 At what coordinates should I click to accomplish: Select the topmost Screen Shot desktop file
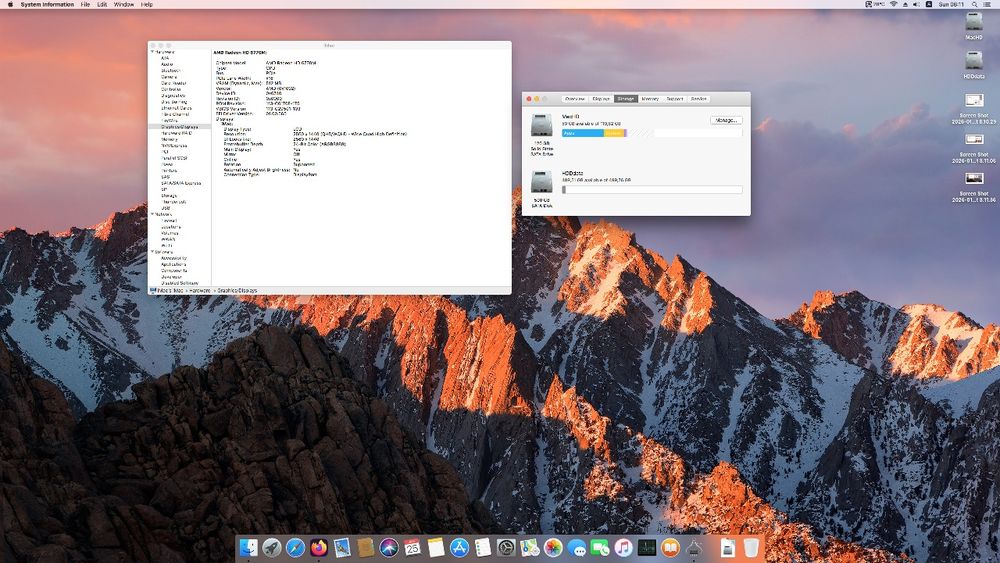pos(974,100)
